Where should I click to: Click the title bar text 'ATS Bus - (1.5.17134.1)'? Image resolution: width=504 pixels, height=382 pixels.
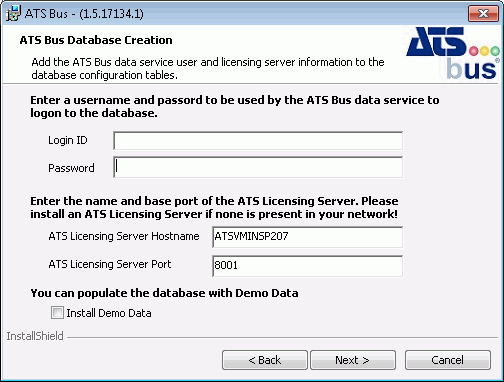(84, 14)
